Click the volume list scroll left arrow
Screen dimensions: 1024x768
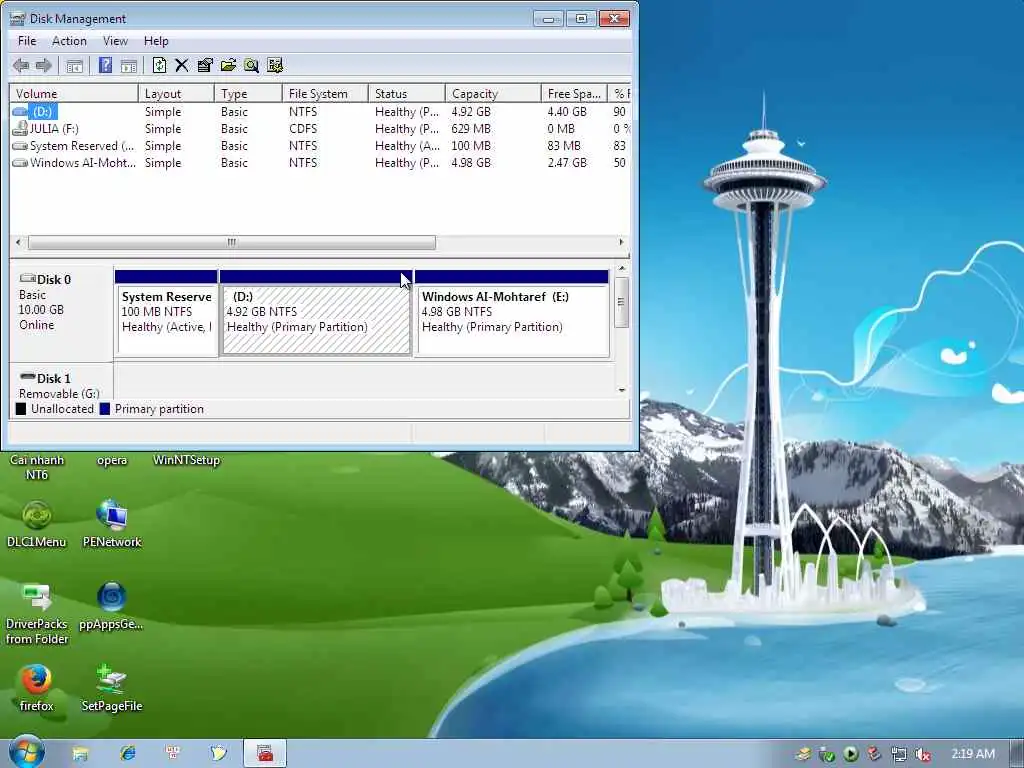(18, 242)
